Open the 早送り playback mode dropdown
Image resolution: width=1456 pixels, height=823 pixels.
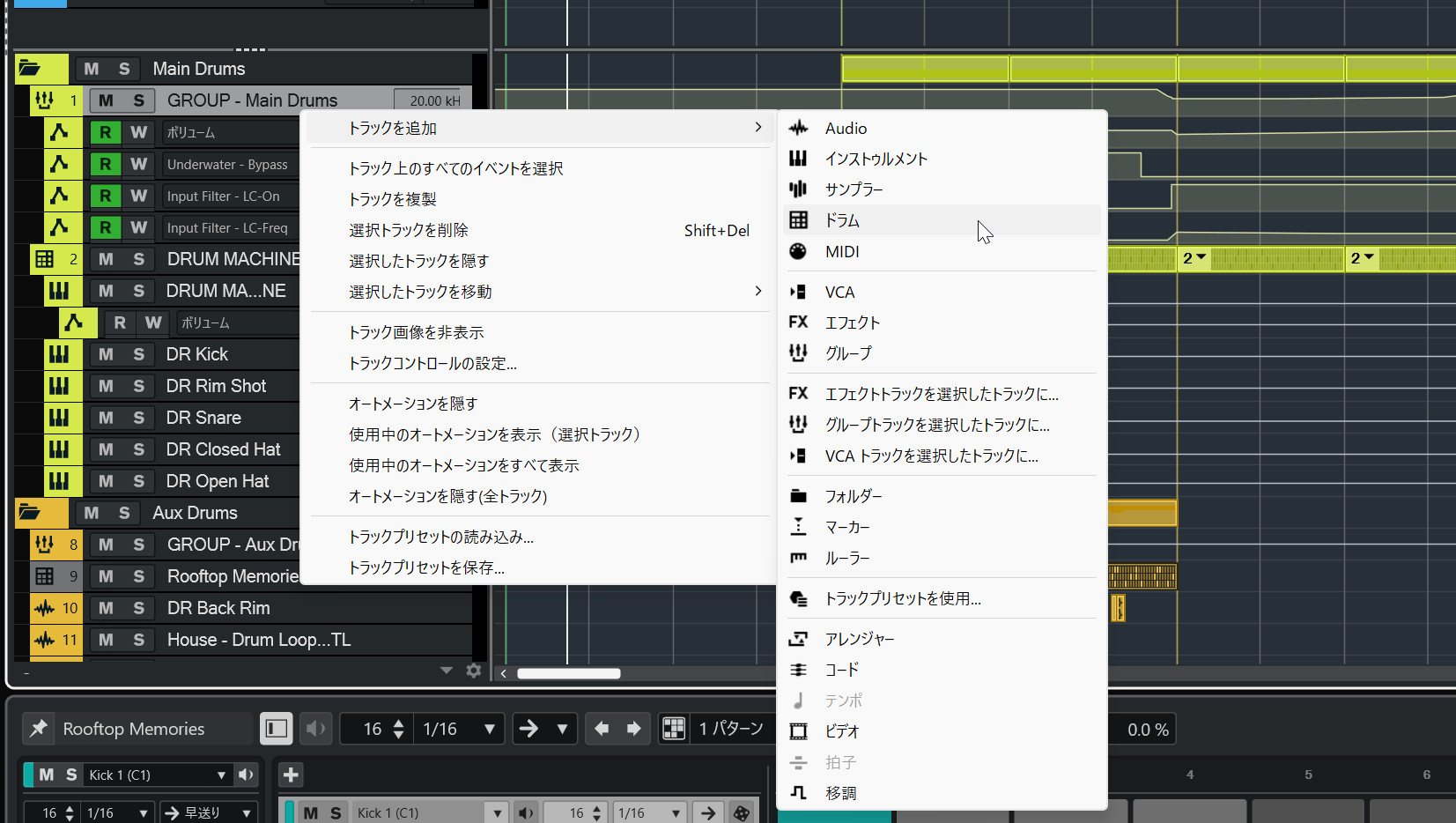click(208, 812)
